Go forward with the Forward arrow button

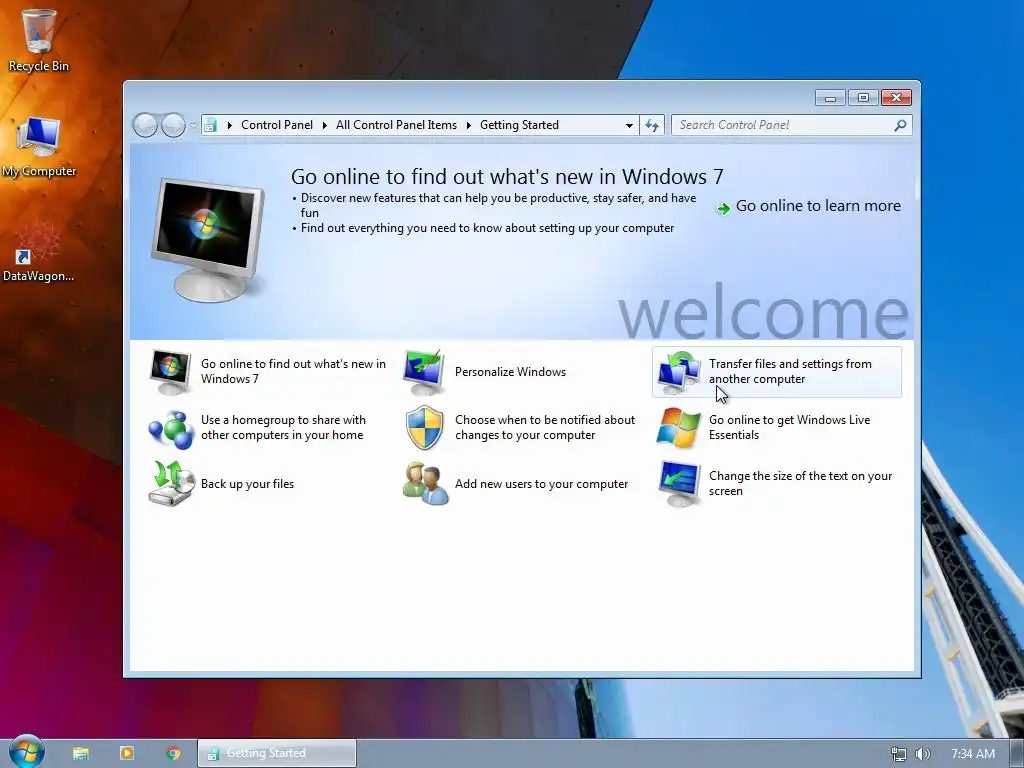pyautogui.click(x=173, y=125)
